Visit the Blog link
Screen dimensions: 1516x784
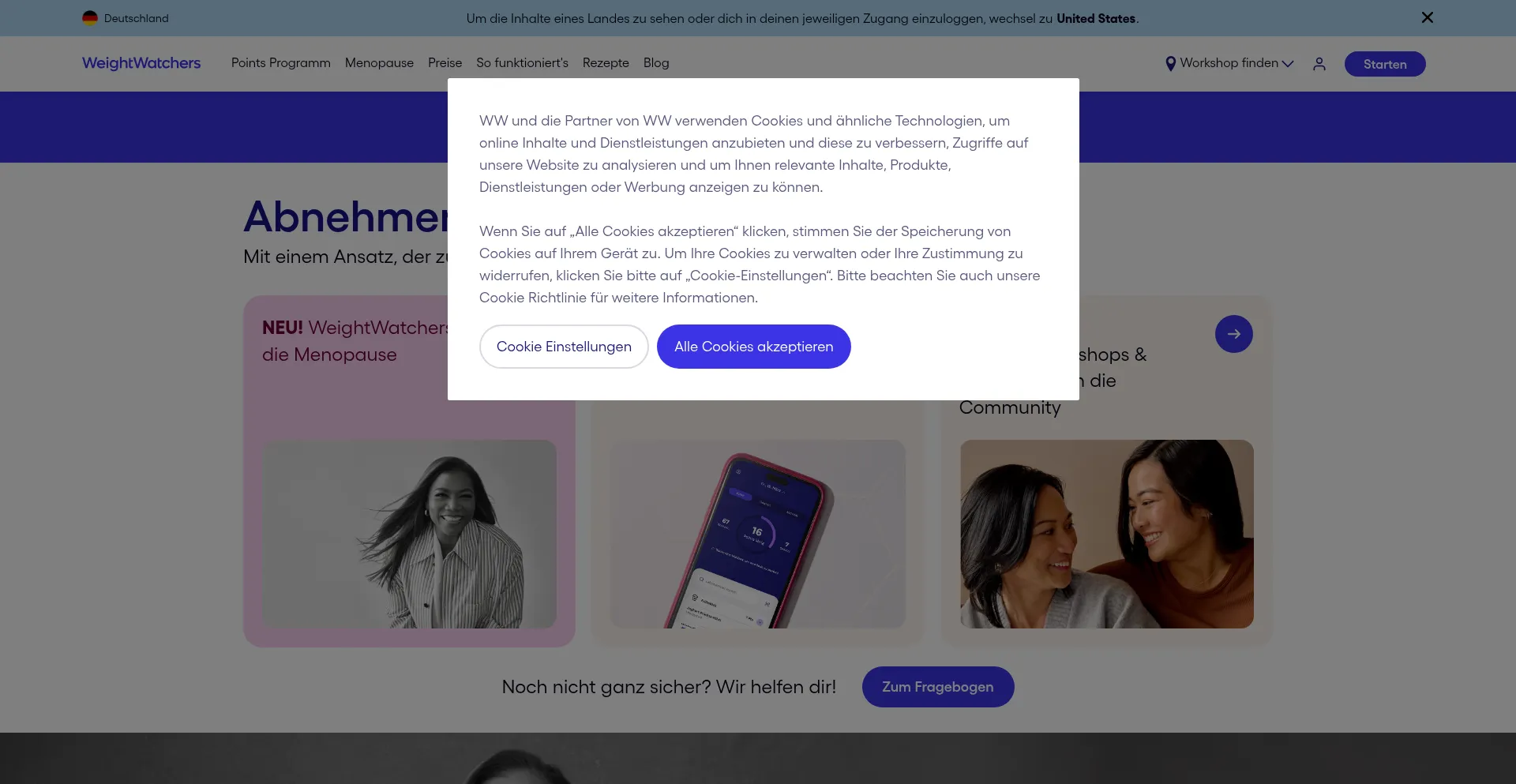point(656,63)
